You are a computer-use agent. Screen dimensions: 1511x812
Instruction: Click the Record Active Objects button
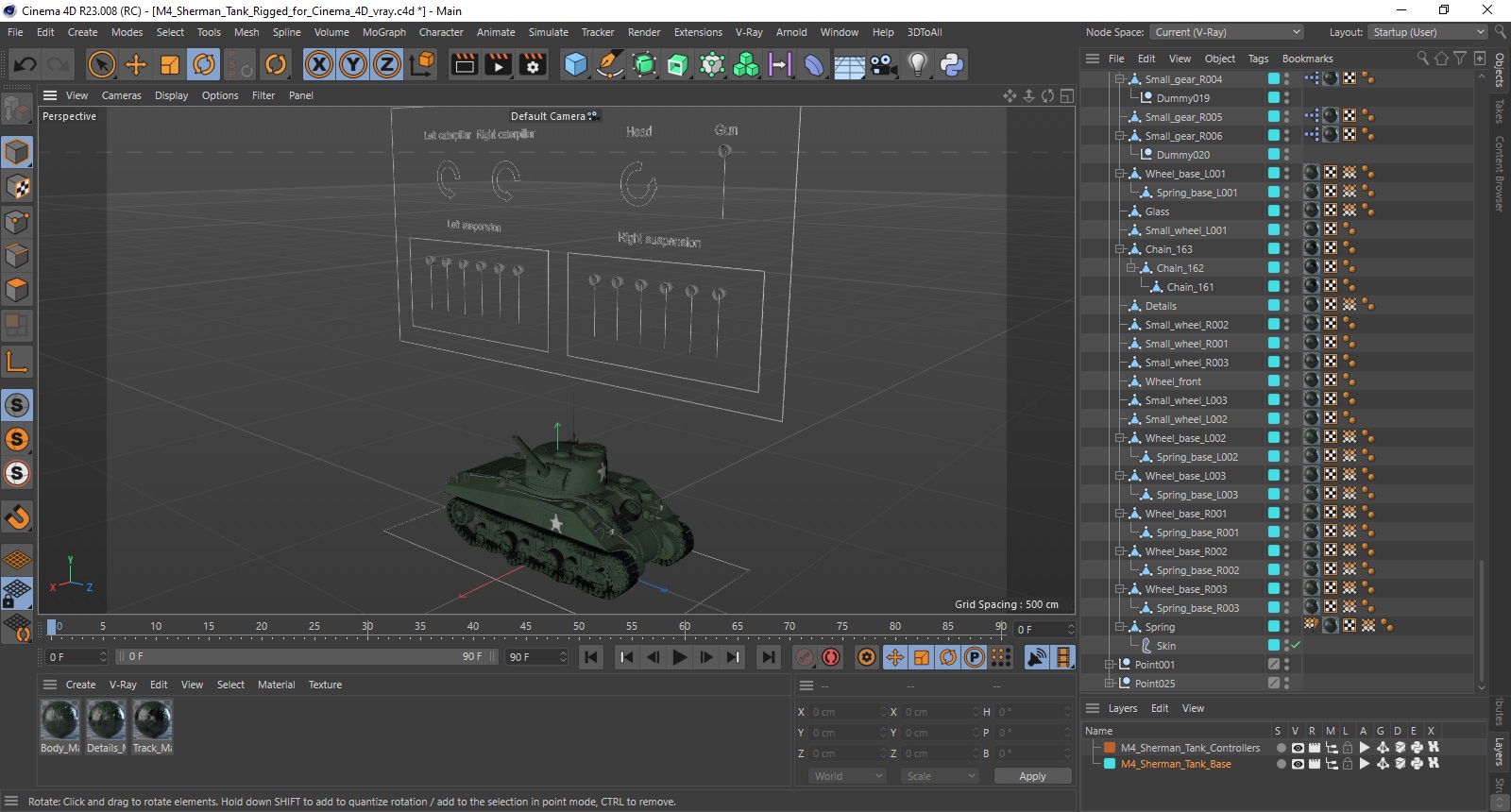point(805,657)
